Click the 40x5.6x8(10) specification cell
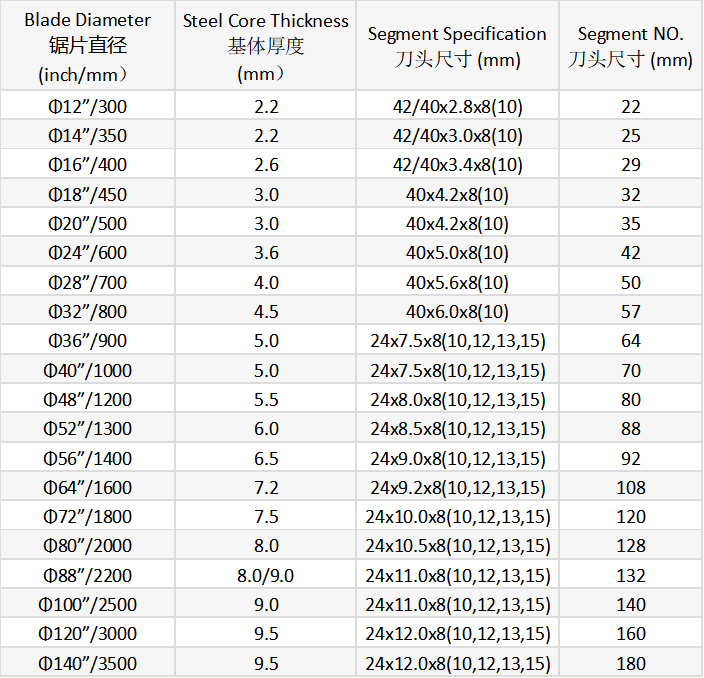Screen dimensions: 704x678 coord(457,282)
